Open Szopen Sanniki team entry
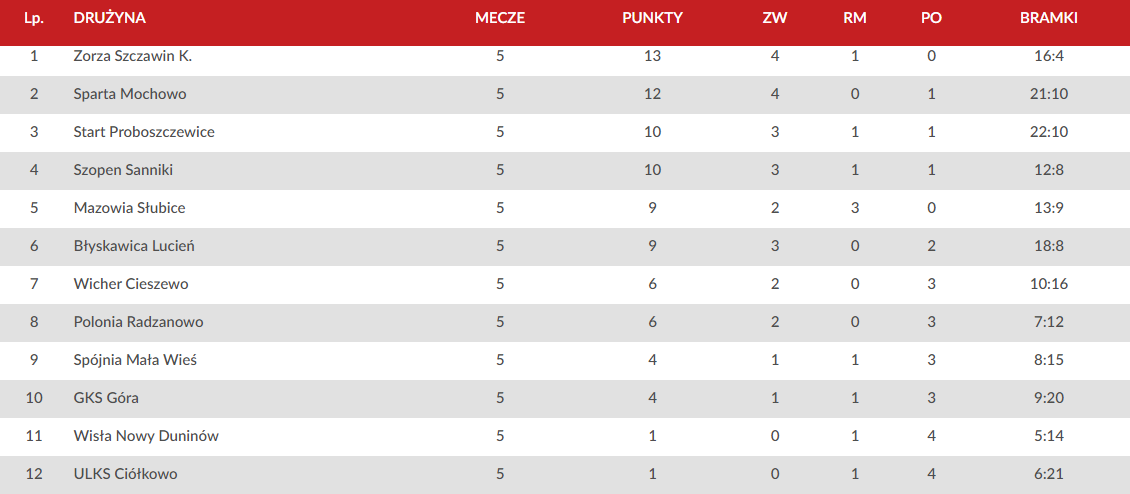Image resolution: width=1130 pixels, height=494 pixels. coord(123,170)
